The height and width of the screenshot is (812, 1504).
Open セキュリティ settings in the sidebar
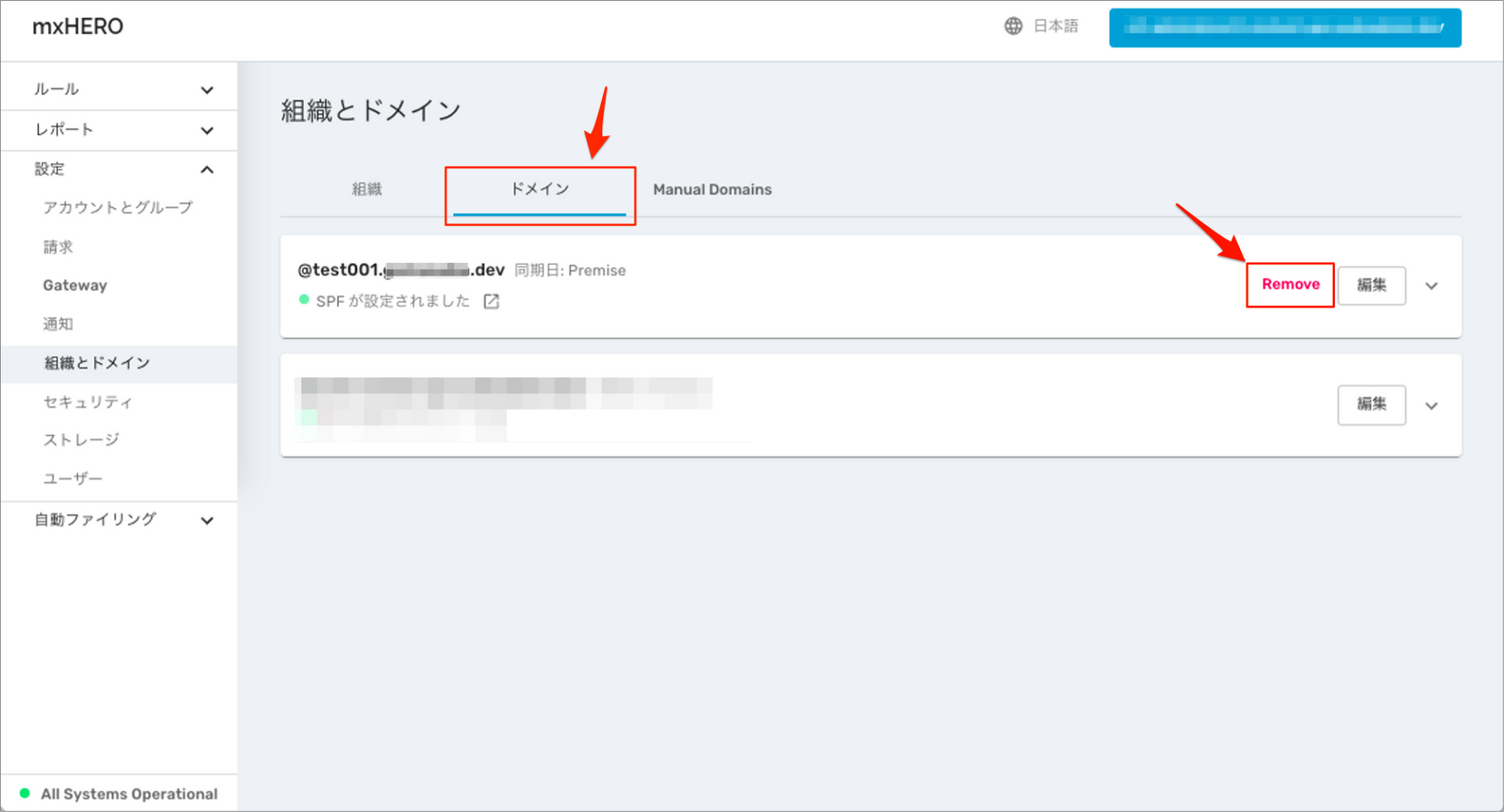pos(86,402)
